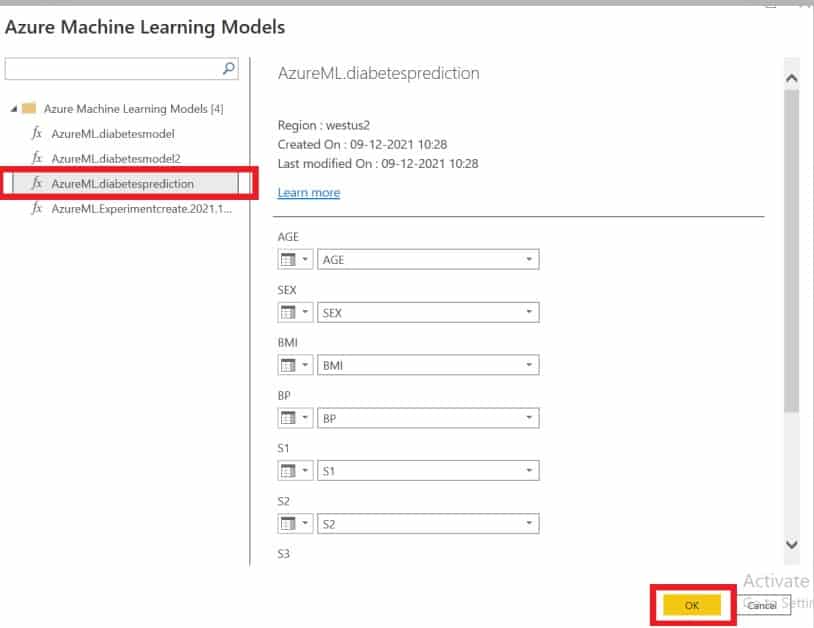The width and height of the screenshot is (814, 628).
Task: Click the search magnifier icon
Action: click(228, 68)
